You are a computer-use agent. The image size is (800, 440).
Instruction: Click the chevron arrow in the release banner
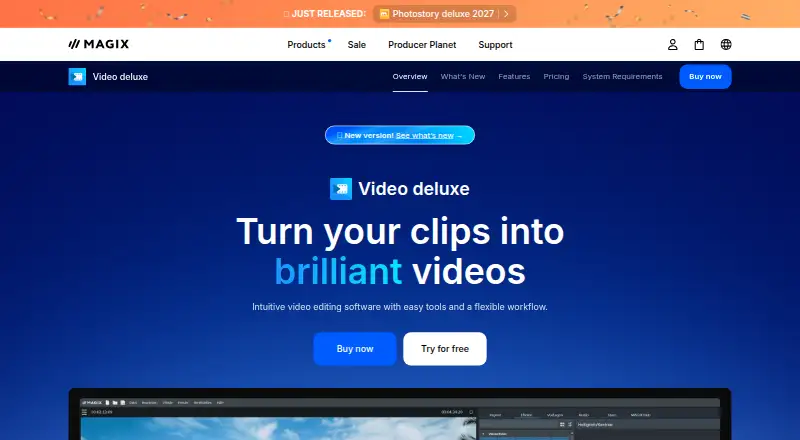click(x=506, y=14)
